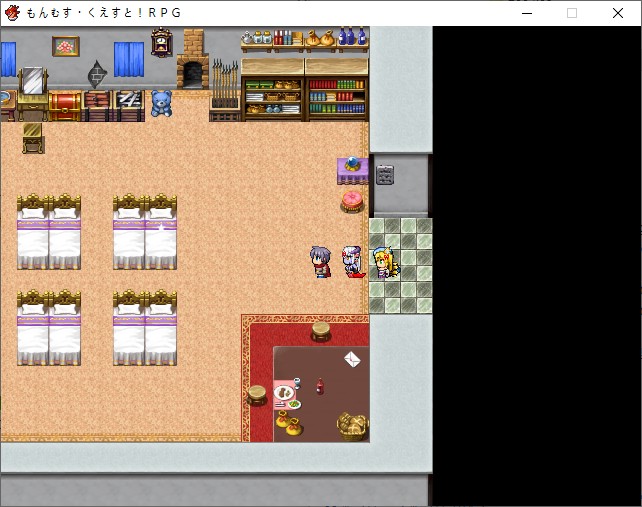Open the red treasure chest
This screenshot has width=642, height=507.
65,106
